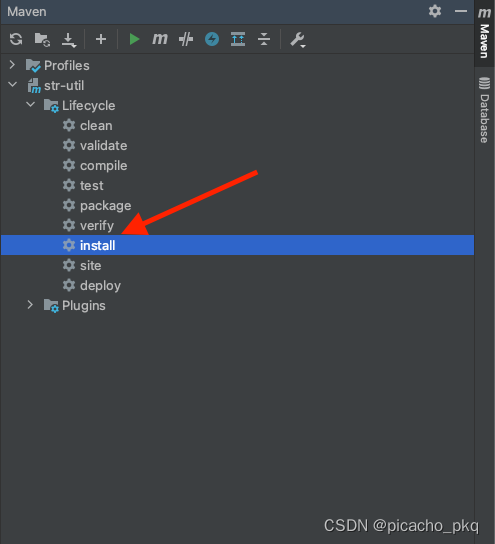
Task: Open Maven panel gear options
Action: pos(435,11)
